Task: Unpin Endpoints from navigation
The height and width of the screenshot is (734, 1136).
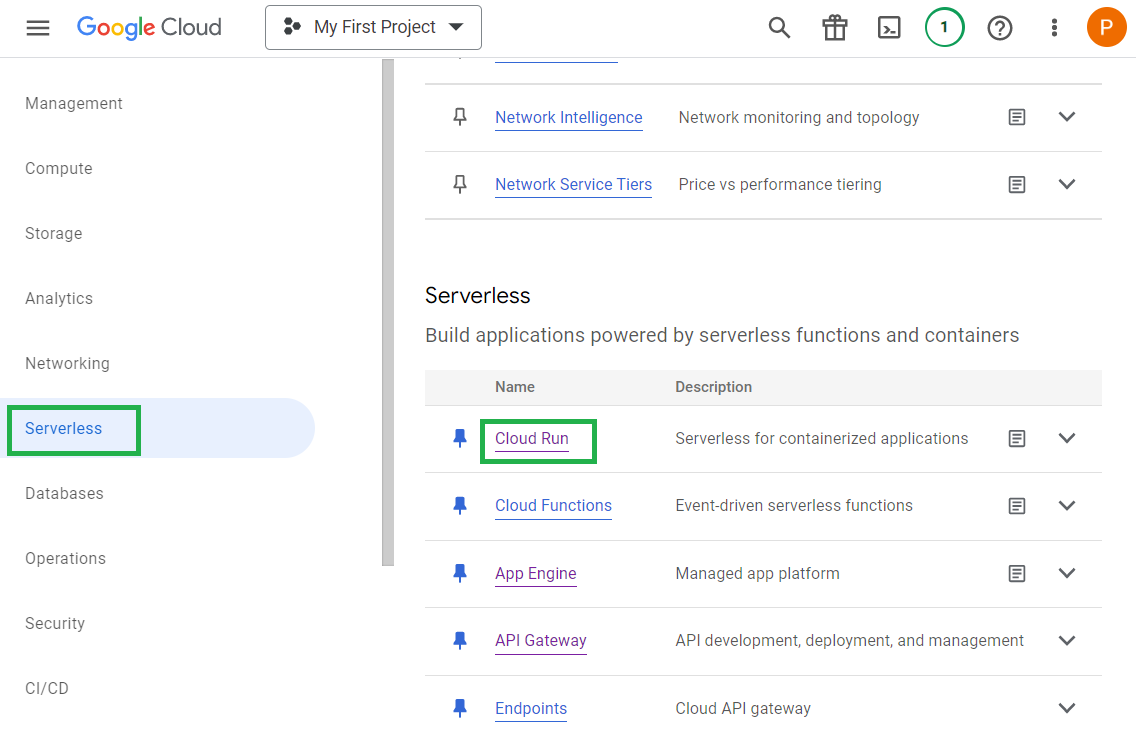Action: (x=460, y=709)
